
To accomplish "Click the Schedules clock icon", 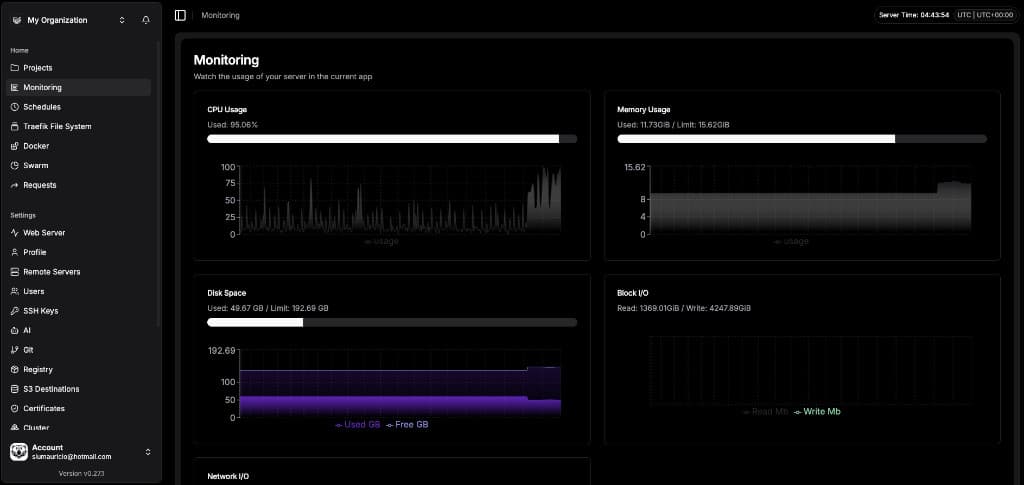I will (15, 107).
